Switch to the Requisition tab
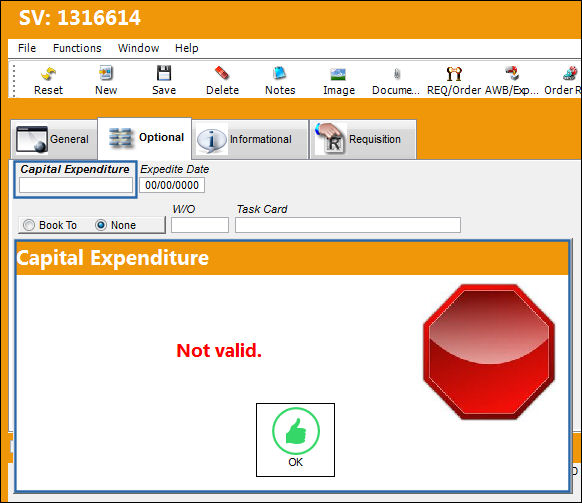 (363, 139)
